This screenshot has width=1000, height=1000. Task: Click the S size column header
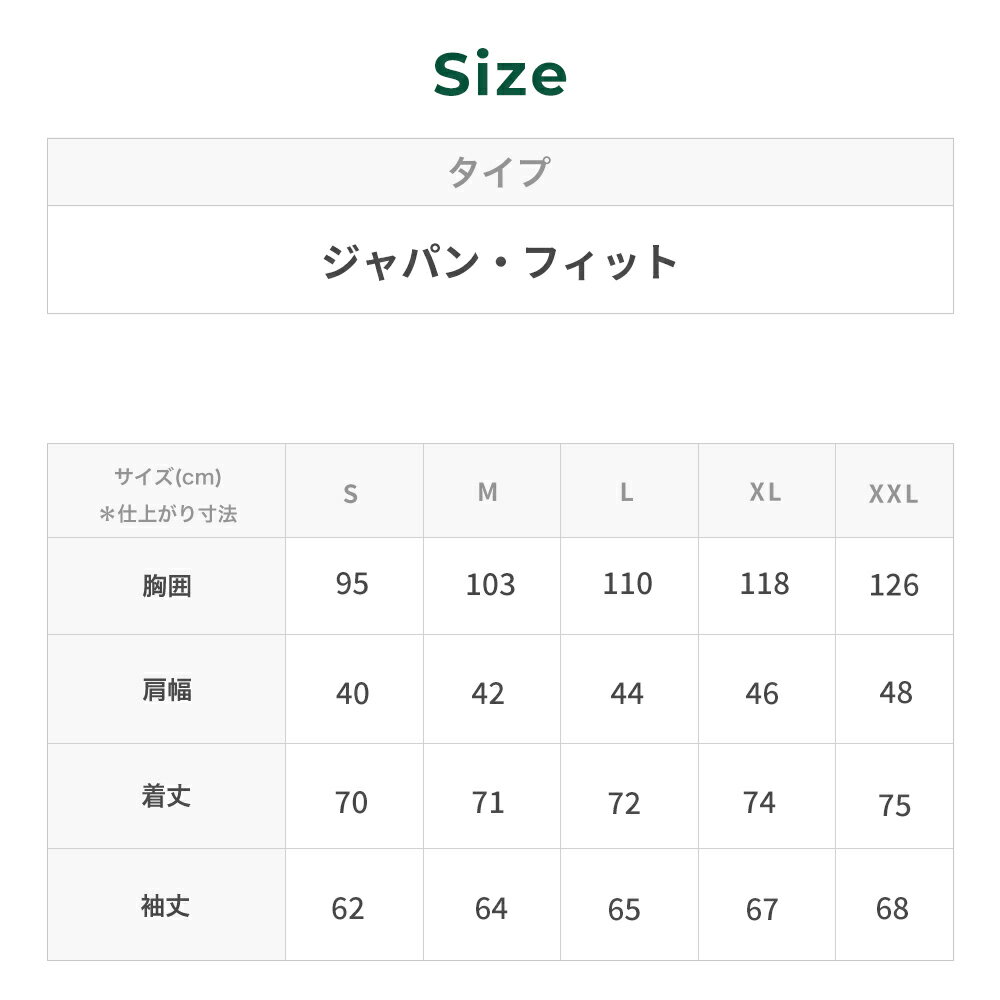tap(350, 493)
